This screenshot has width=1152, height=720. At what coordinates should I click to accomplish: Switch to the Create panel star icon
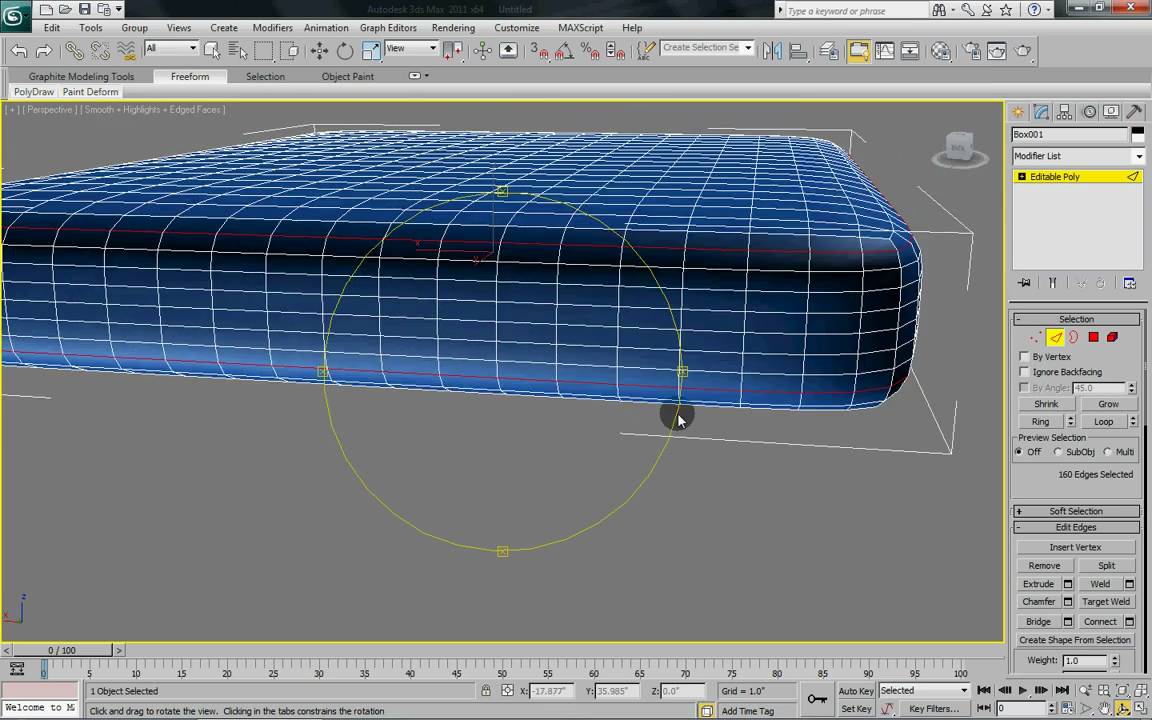coord(1018,112)
